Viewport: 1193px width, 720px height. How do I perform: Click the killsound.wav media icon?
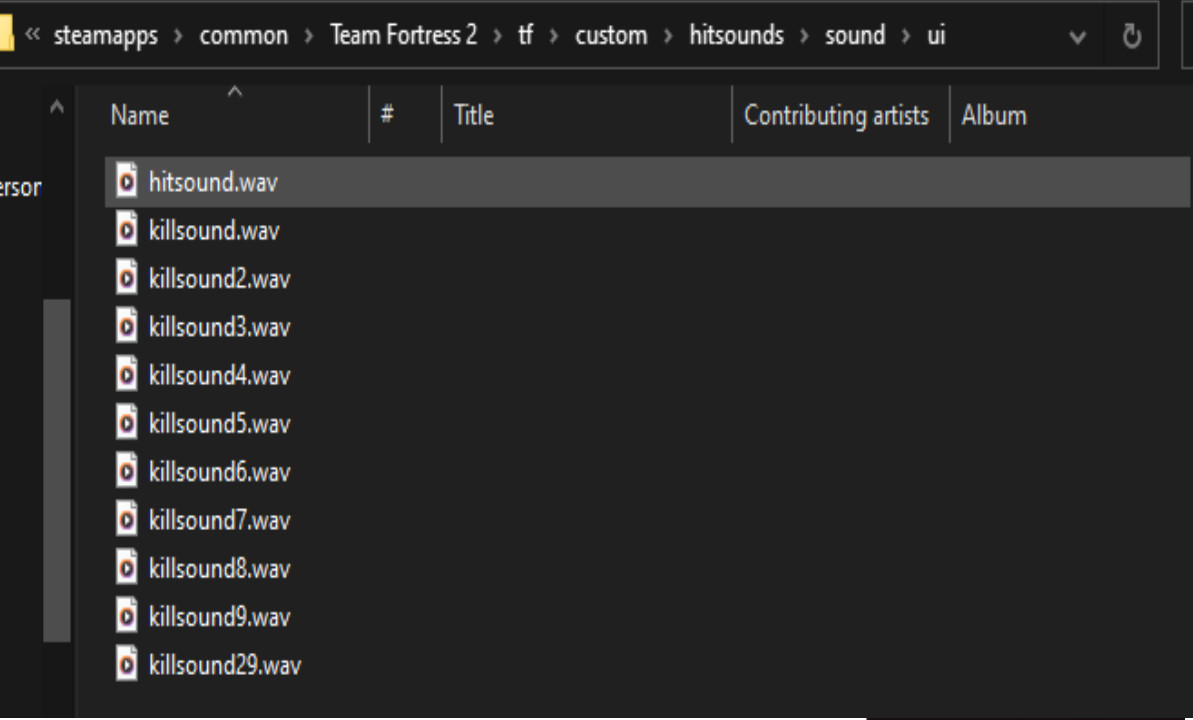point(124,230)
